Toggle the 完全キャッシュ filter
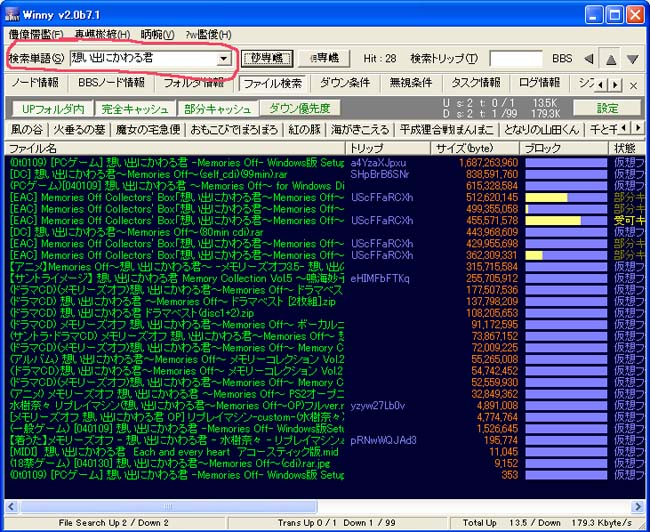This screenshot has width=650, height=532. click(x=135, y=109)
